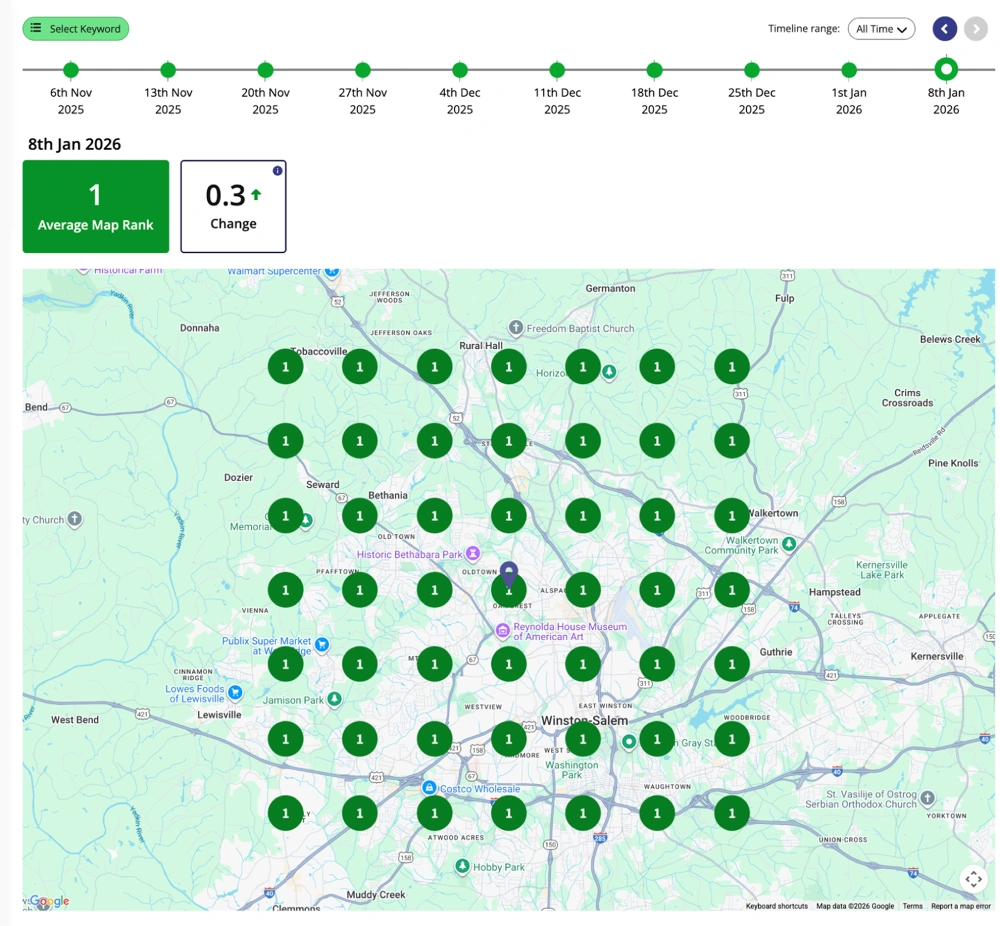The image size is (1000, 926).
Task: Click the Kernersville map label
Action: pyautogui.click(x=937, y=656)
